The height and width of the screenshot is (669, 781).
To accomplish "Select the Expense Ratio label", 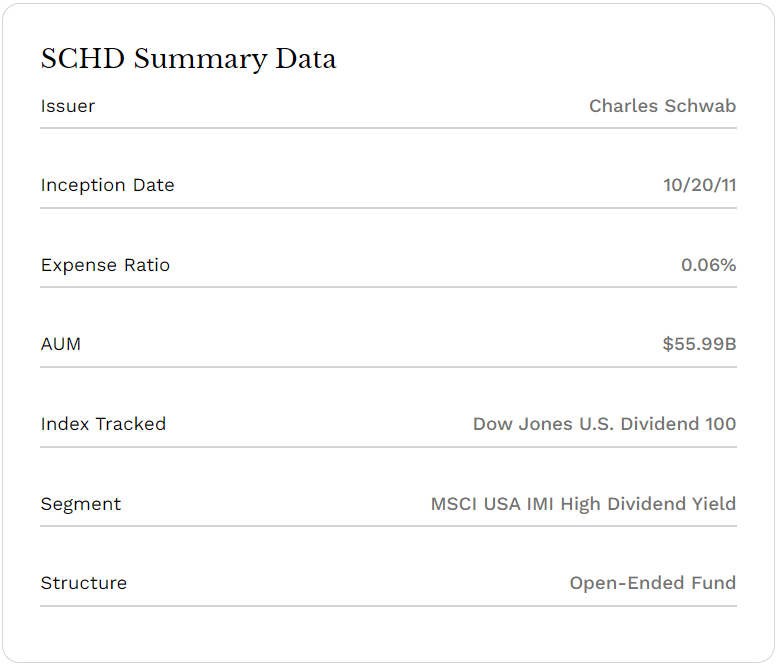I will (105, 265).
